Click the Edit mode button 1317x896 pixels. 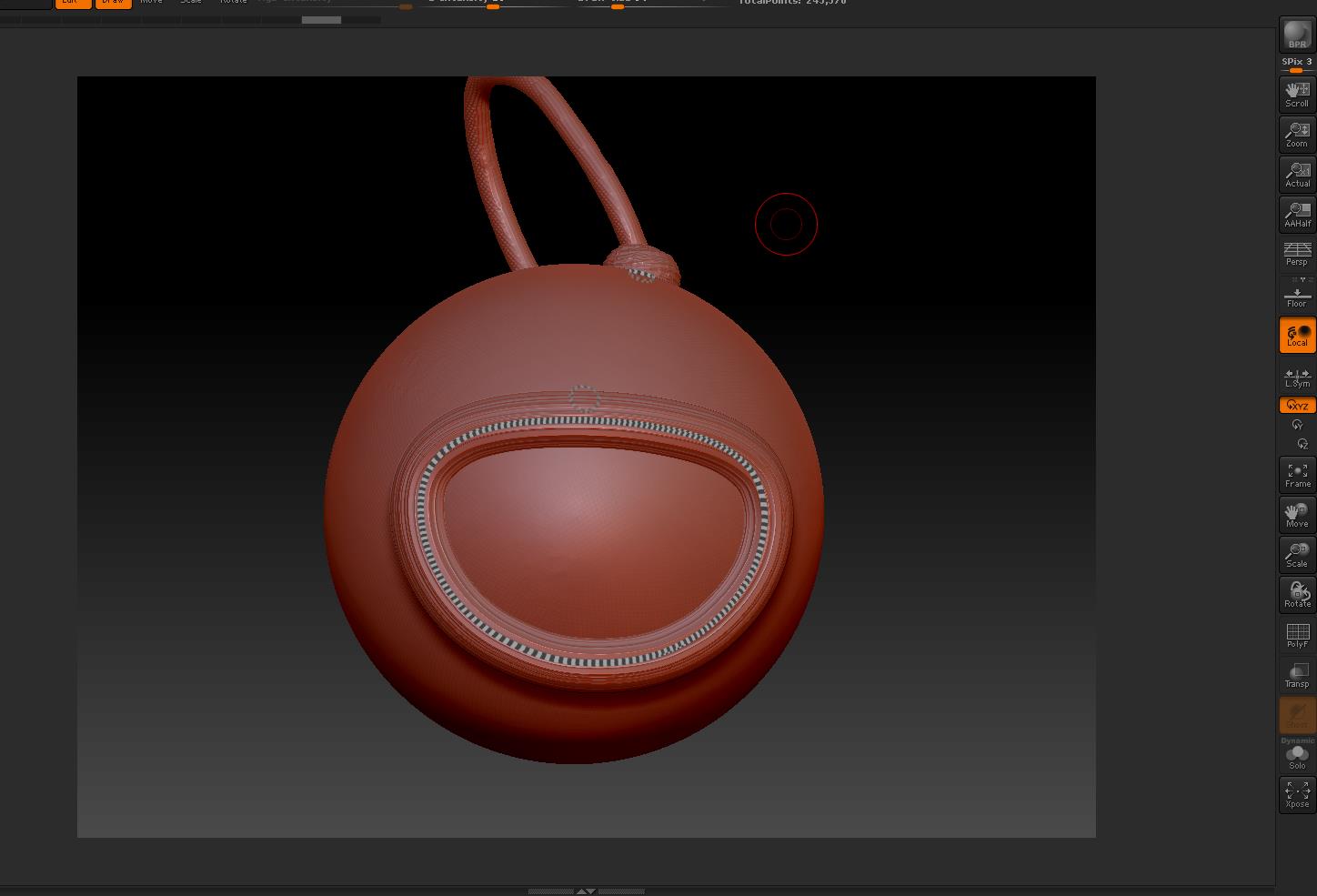point(73,4)
